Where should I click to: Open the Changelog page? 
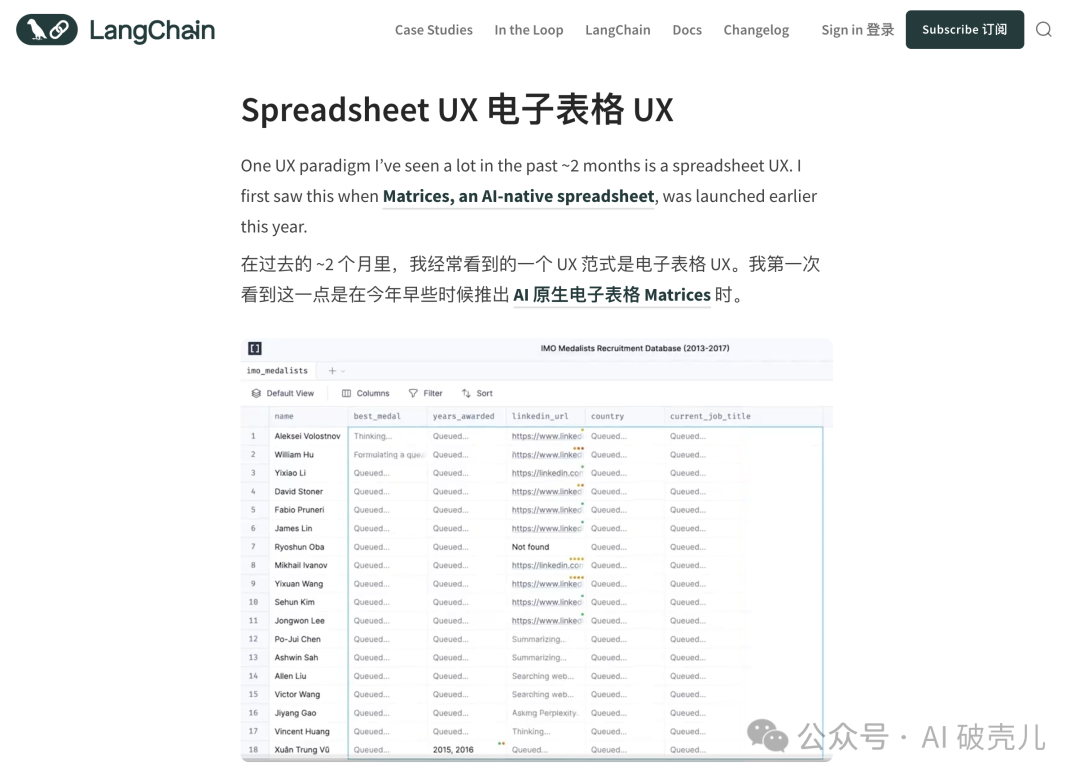(756, 30)
